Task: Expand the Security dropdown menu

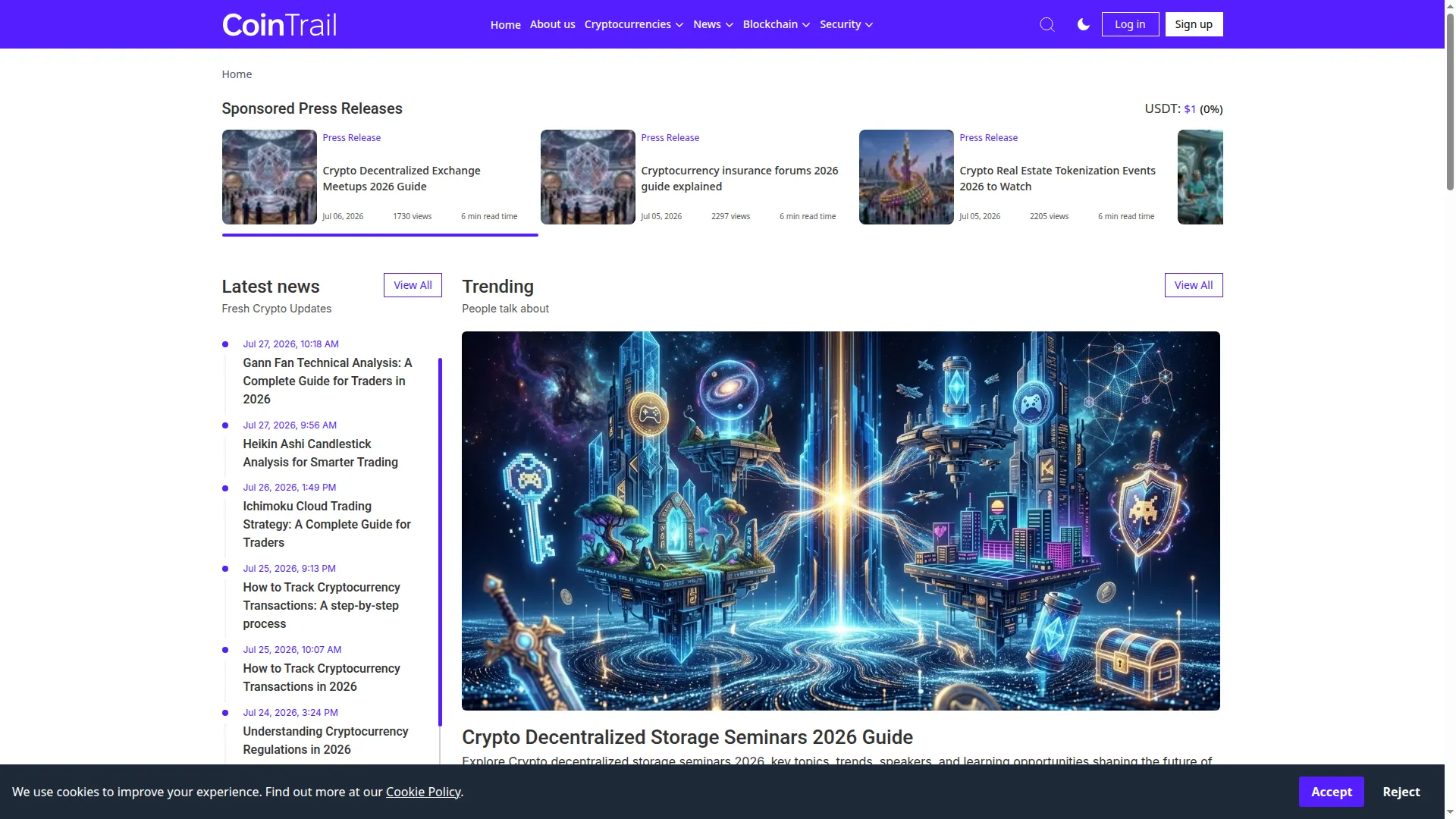Action: point(846,24)
